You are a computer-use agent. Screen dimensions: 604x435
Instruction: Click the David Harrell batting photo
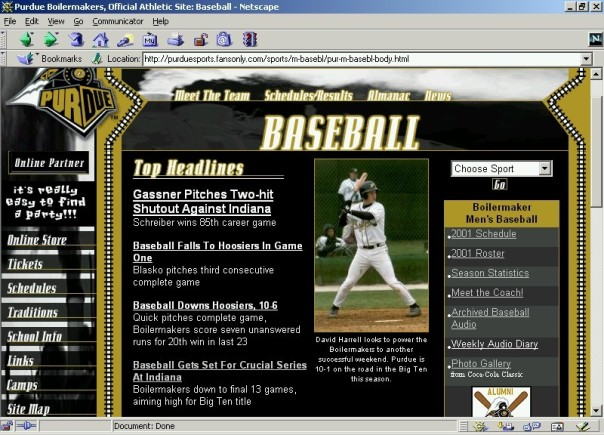(371, 245)
